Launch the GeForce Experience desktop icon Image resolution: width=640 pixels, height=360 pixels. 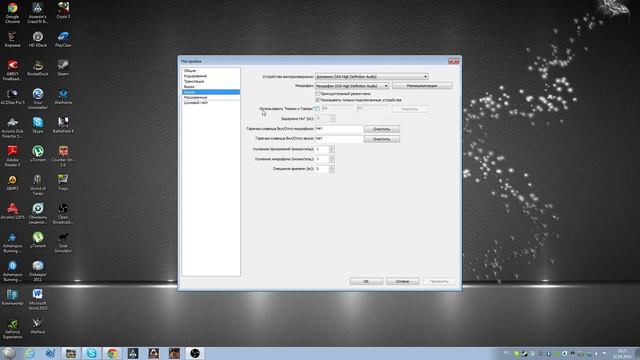tap(12, 329)
